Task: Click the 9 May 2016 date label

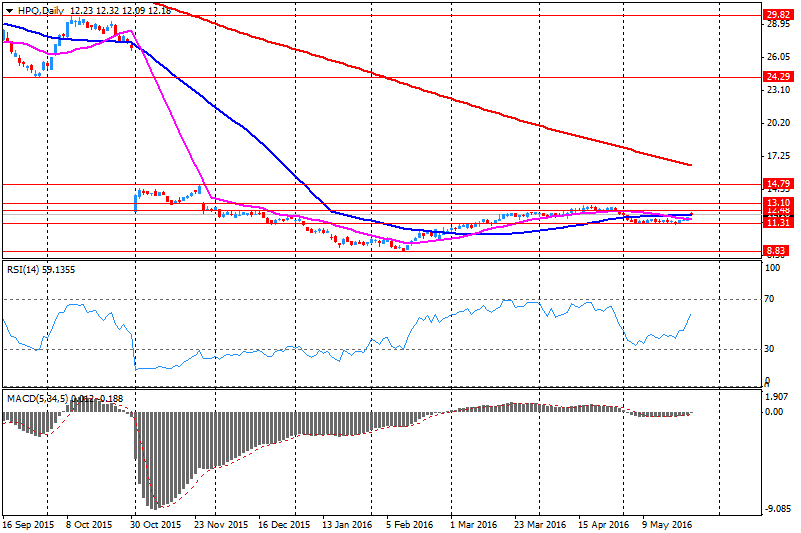Action: pyautogui.click(x=668, y=525)
